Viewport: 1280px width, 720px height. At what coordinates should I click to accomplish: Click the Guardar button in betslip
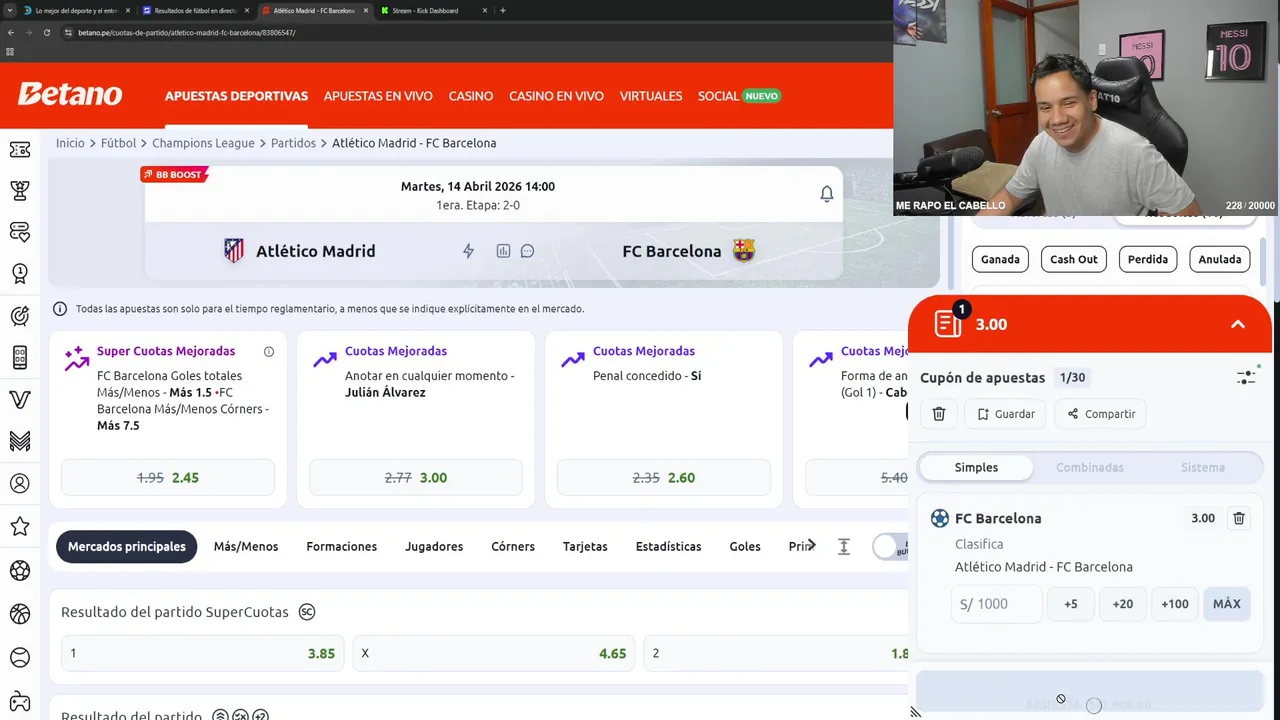click(1005, 414)
